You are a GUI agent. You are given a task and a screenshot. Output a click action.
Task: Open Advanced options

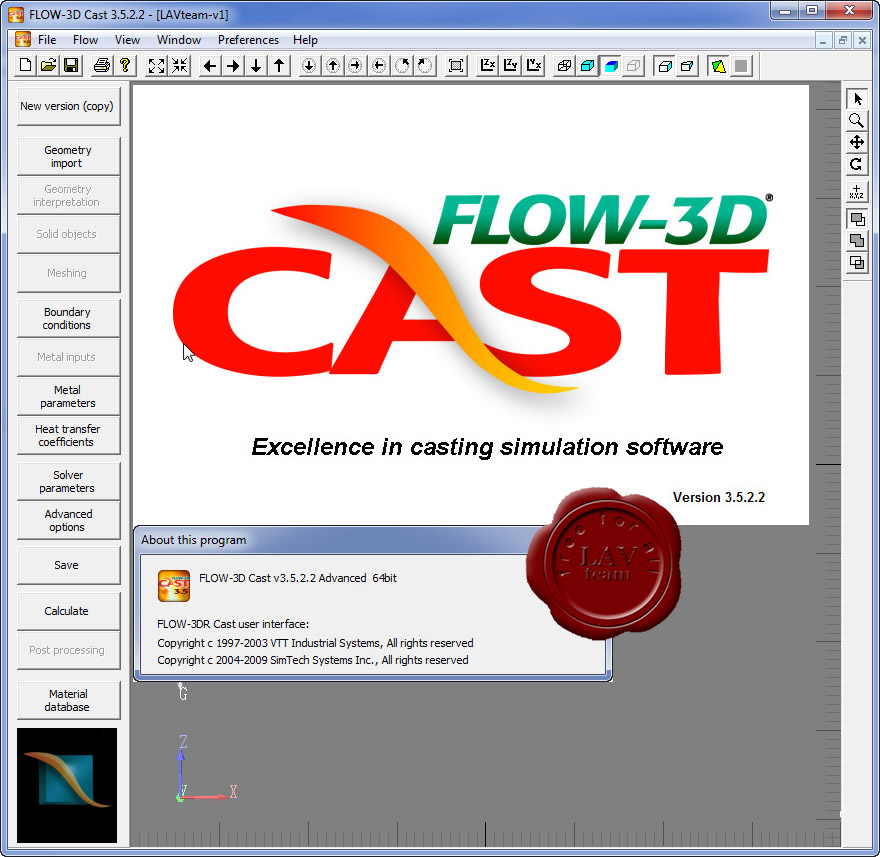tap(68, 520)
